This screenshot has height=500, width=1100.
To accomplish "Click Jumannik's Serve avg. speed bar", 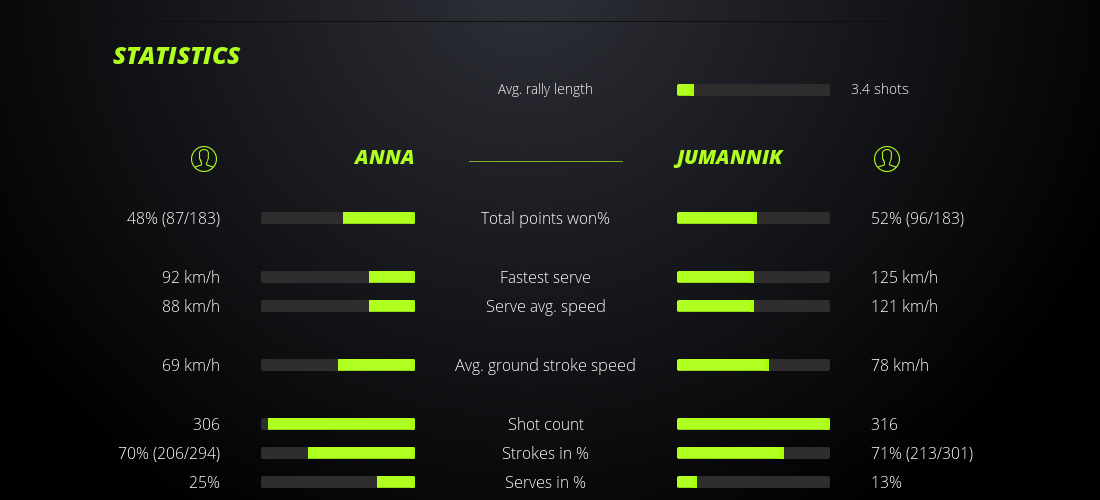I will click(753, 306).
